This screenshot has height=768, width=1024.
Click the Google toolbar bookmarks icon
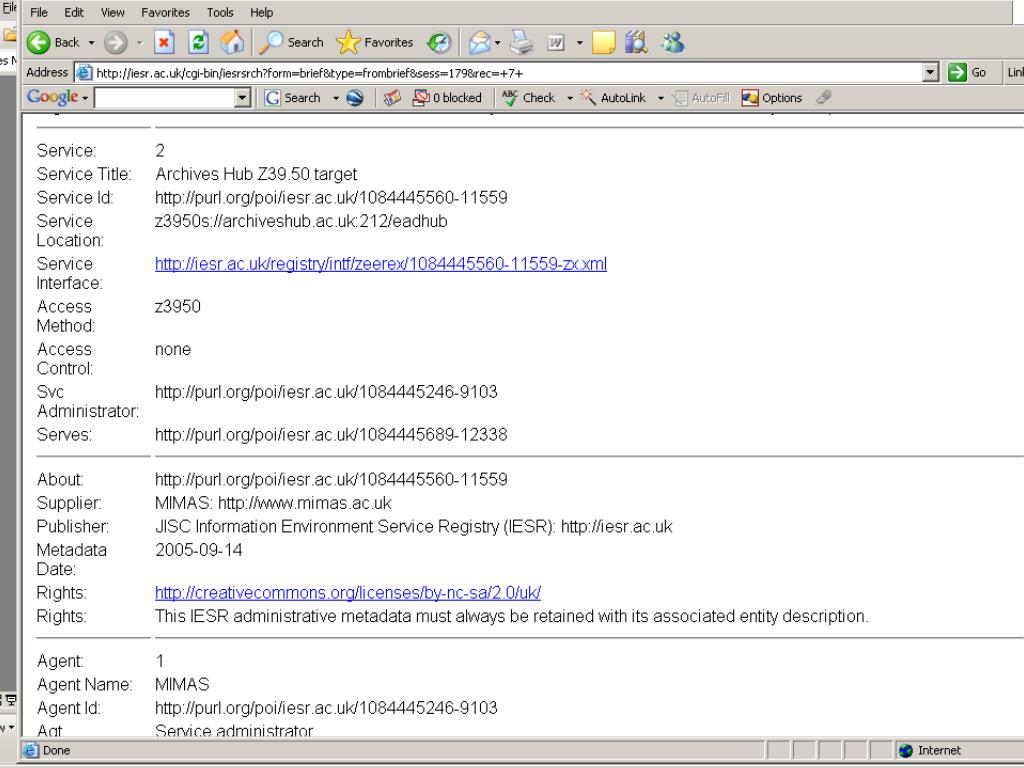point(392,98)
